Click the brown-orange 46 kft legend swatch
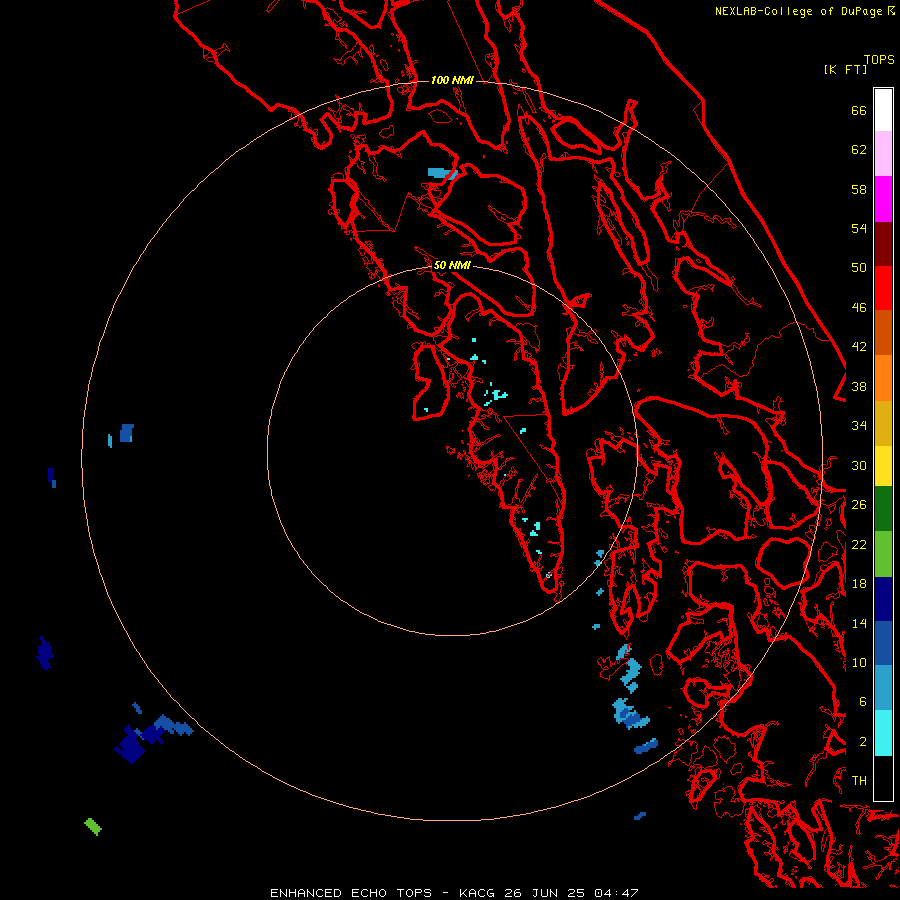 click(883, 333)
